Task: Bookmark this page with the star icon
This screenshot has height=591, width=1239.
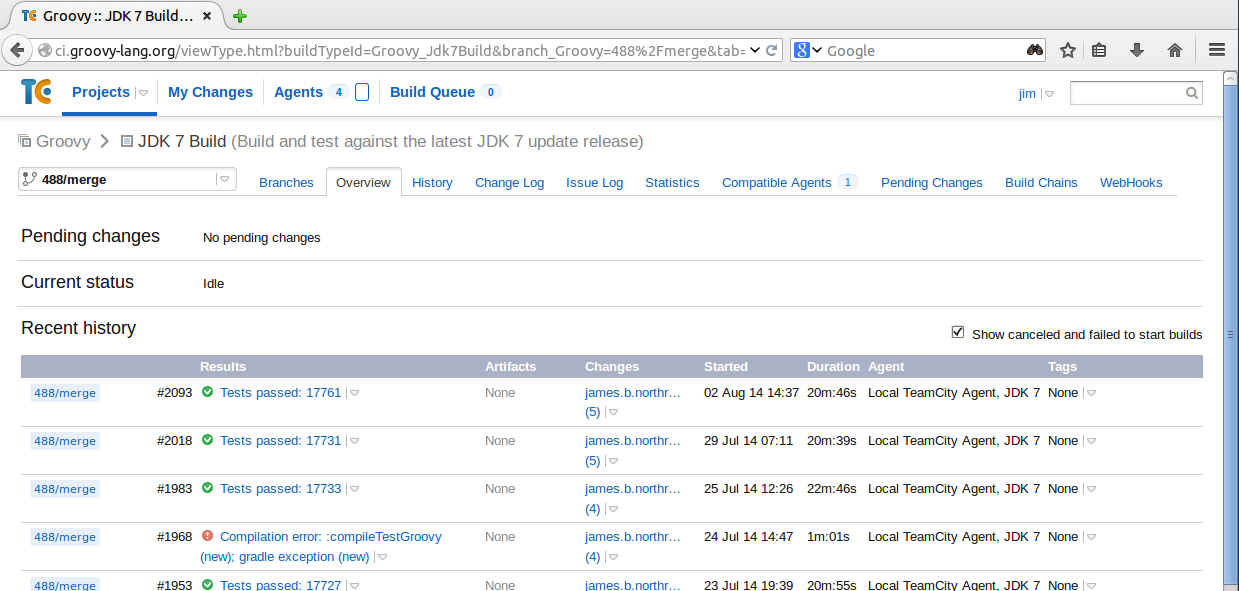Action: tap(1068, 50)
